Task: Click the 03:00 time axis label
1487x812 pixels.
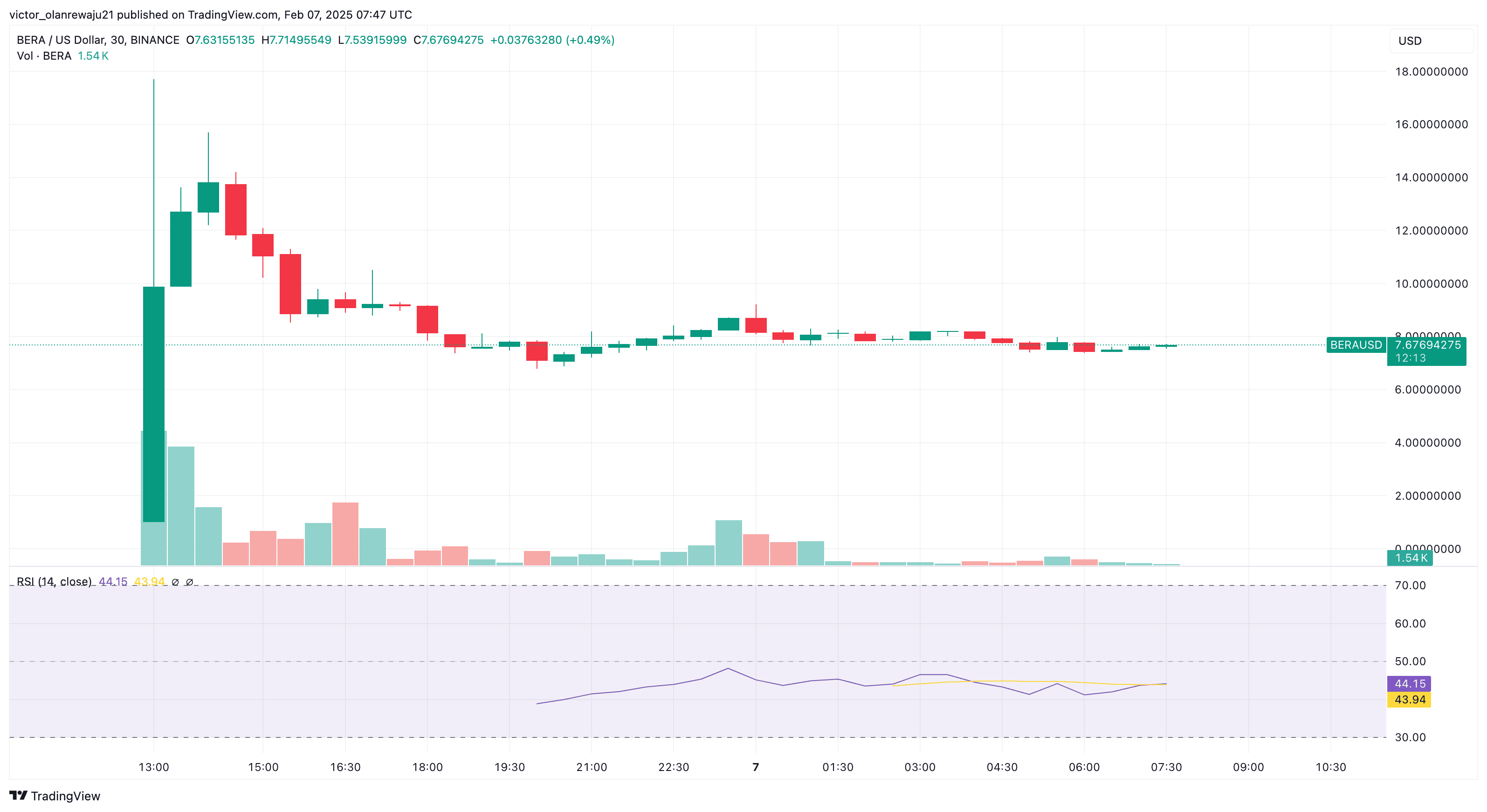Action: click(920, 767)
